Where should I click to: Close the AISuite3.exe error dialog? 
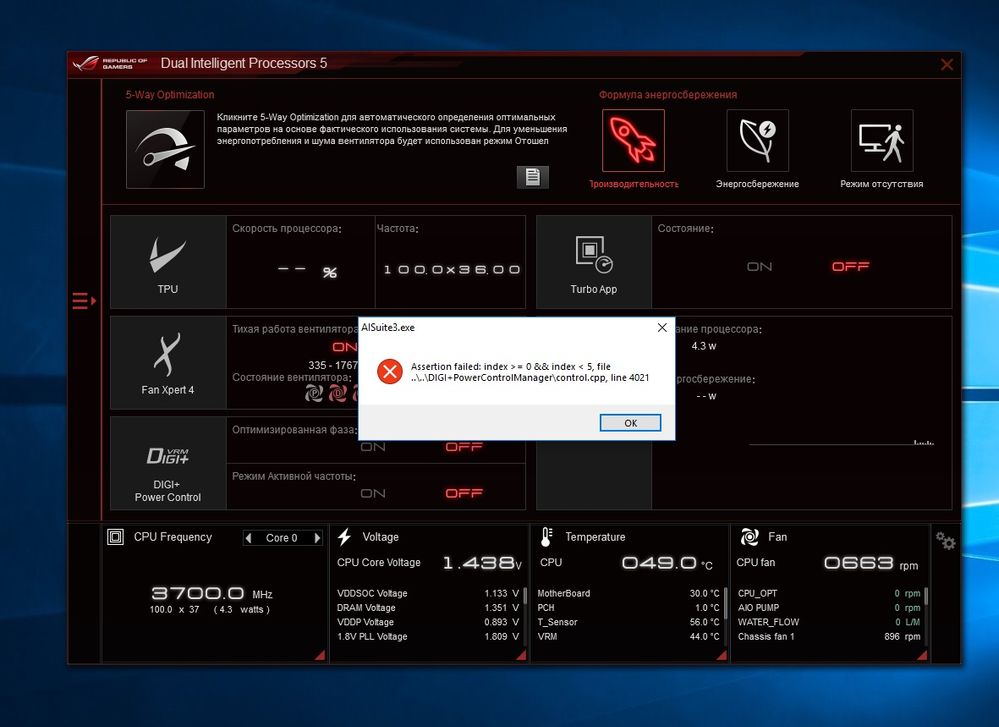[662, 328]
